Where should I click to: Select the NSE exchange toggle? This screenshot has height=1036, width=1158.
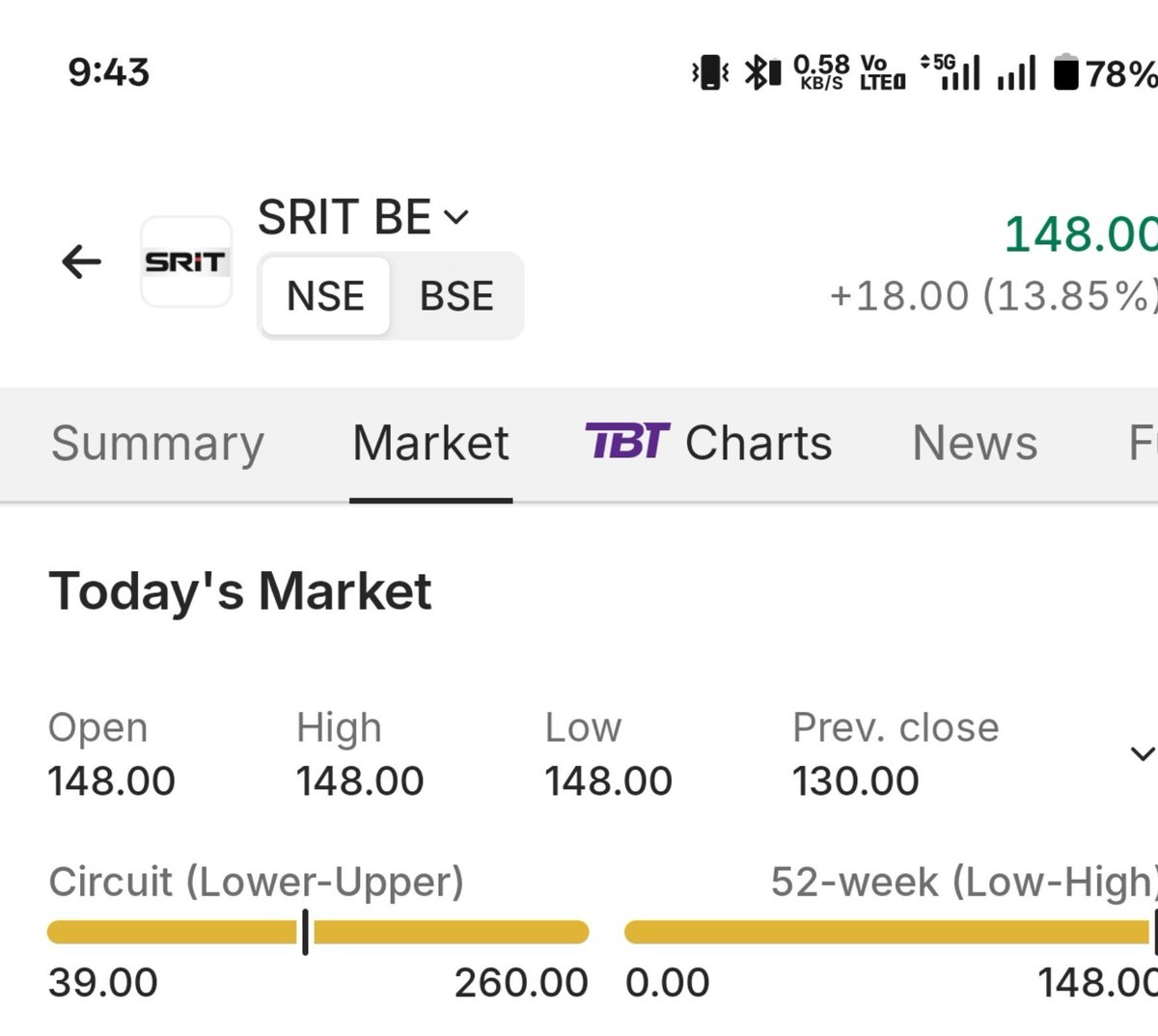click(x=325, y=296)
